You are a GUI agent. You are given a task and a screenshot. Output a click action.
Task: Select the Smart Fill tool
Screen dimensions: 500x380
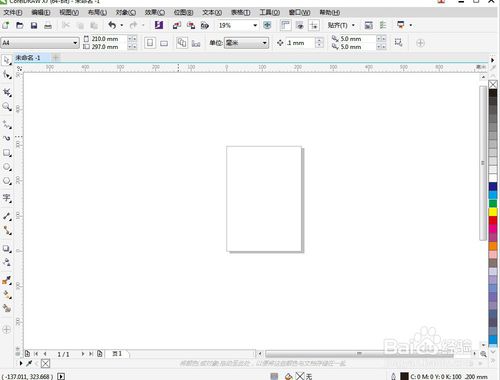(7, 308)
